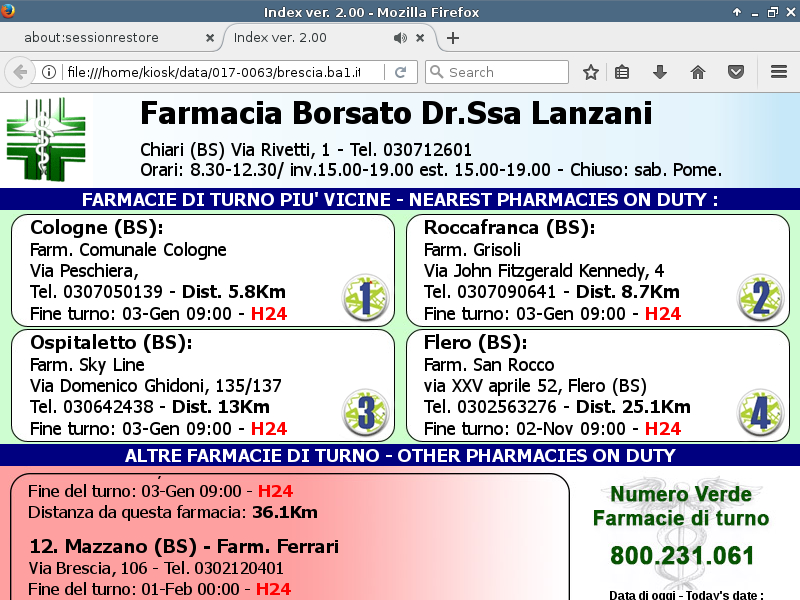The width and height of the screenshot is (800, 600).
Task: Bookmark this page with star icon
Action: [591, 72]
